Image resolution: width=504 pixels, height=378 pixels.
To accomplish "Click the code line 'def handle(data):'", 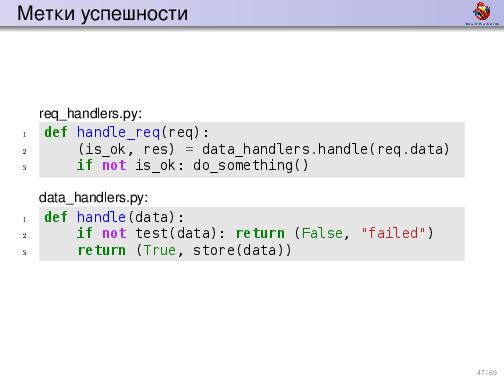I will [114, 217].
